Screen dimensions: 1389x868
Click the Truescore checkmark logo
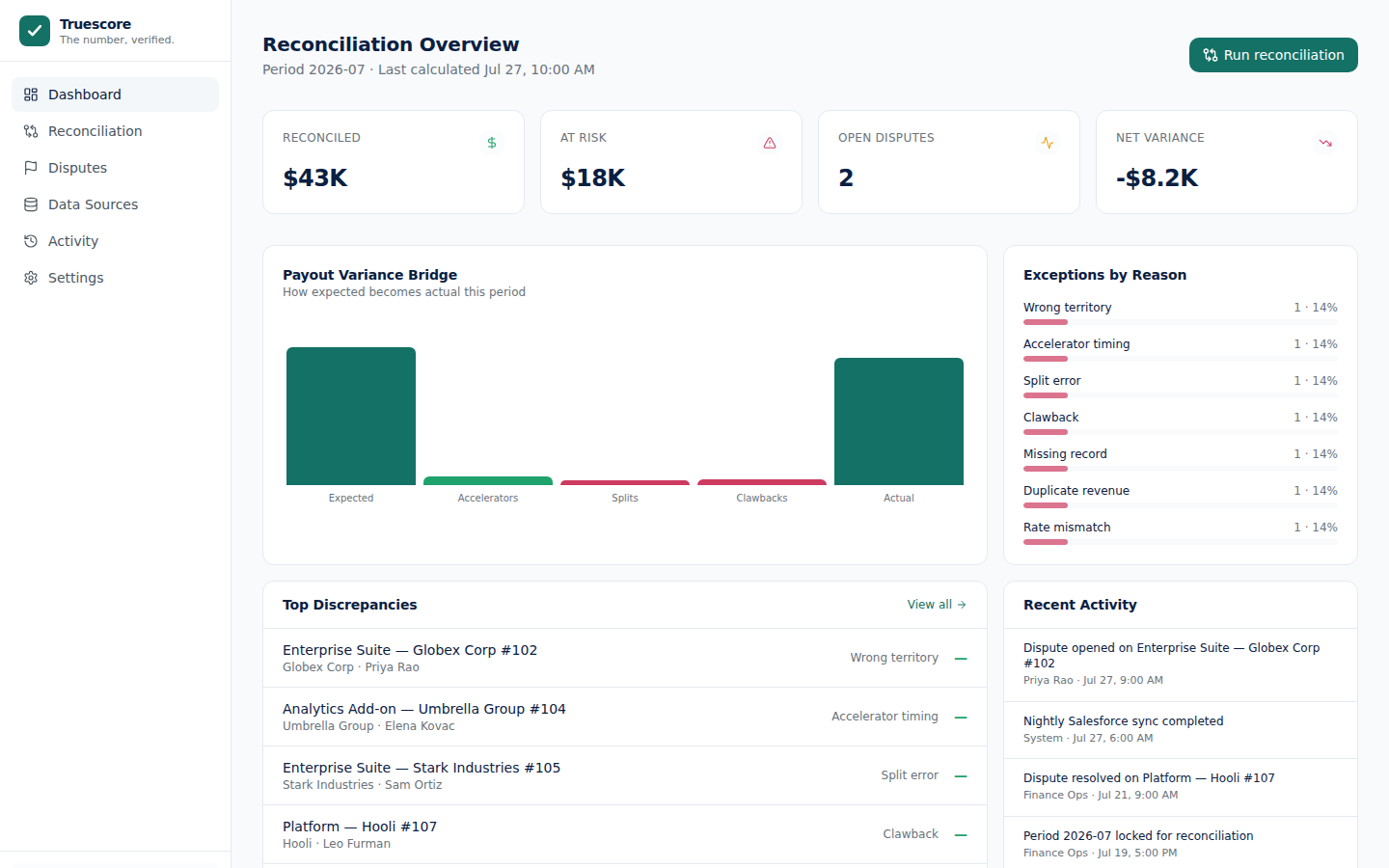(35, 31)
